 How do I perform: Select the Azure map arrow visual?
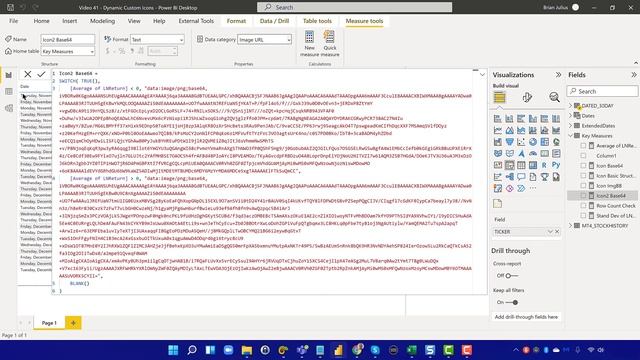click(521, 154)
